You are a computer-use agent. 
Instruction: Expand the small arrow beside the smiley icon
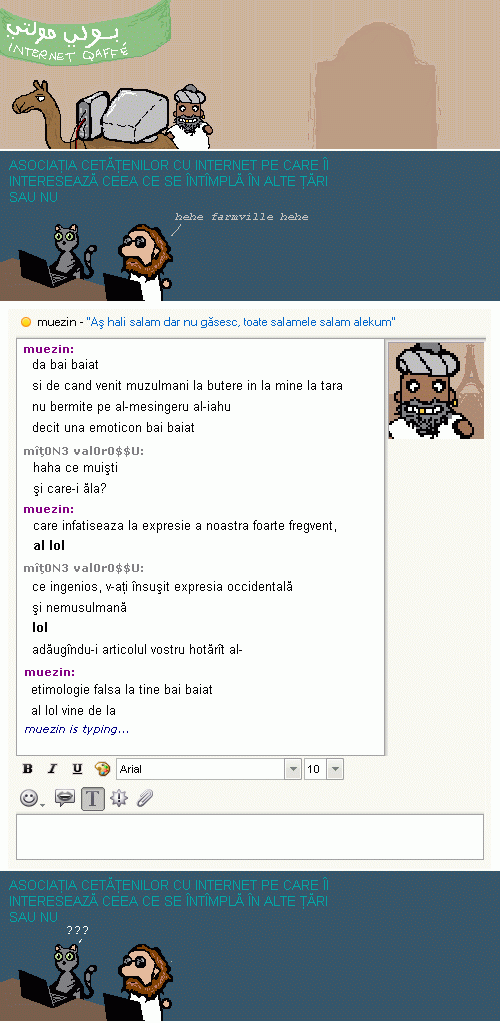pyautogui.click(x=42, y=804)
